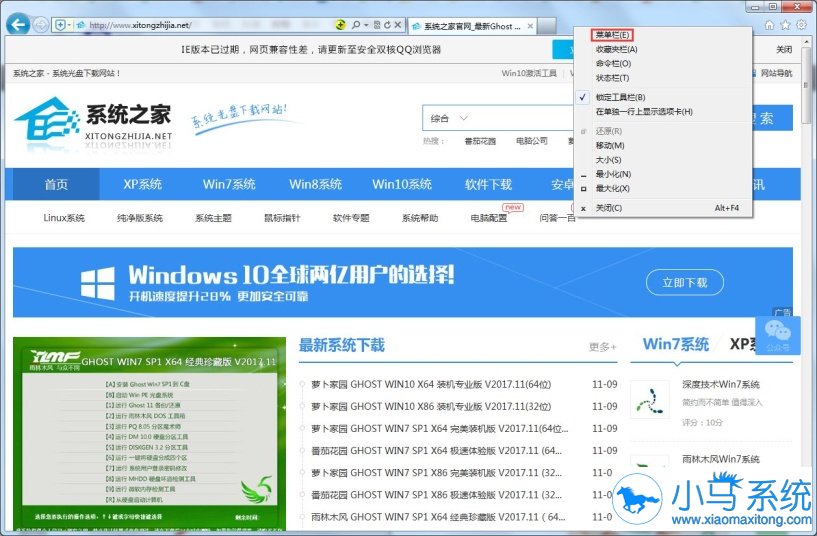
Task: Go to the 首页 nav tab
Action: (56, 184)
